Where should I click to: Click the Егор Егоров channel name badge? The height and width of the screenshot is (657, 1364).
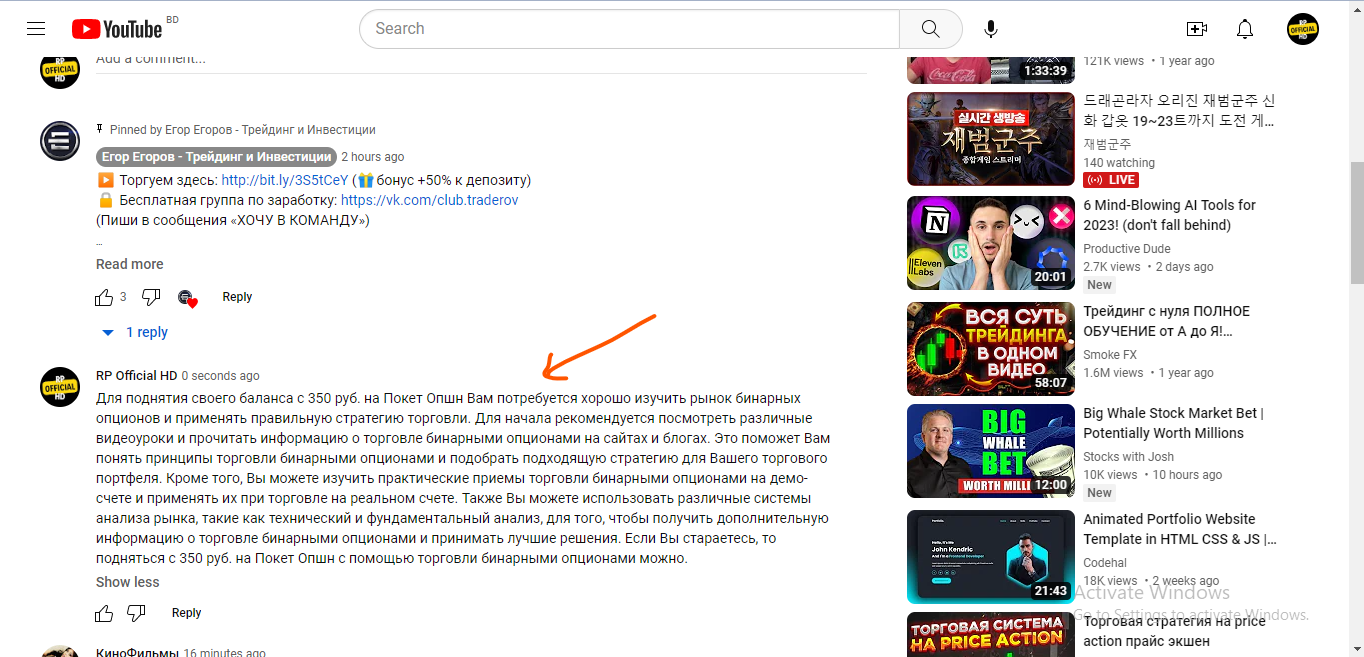(x=217, y=157)
